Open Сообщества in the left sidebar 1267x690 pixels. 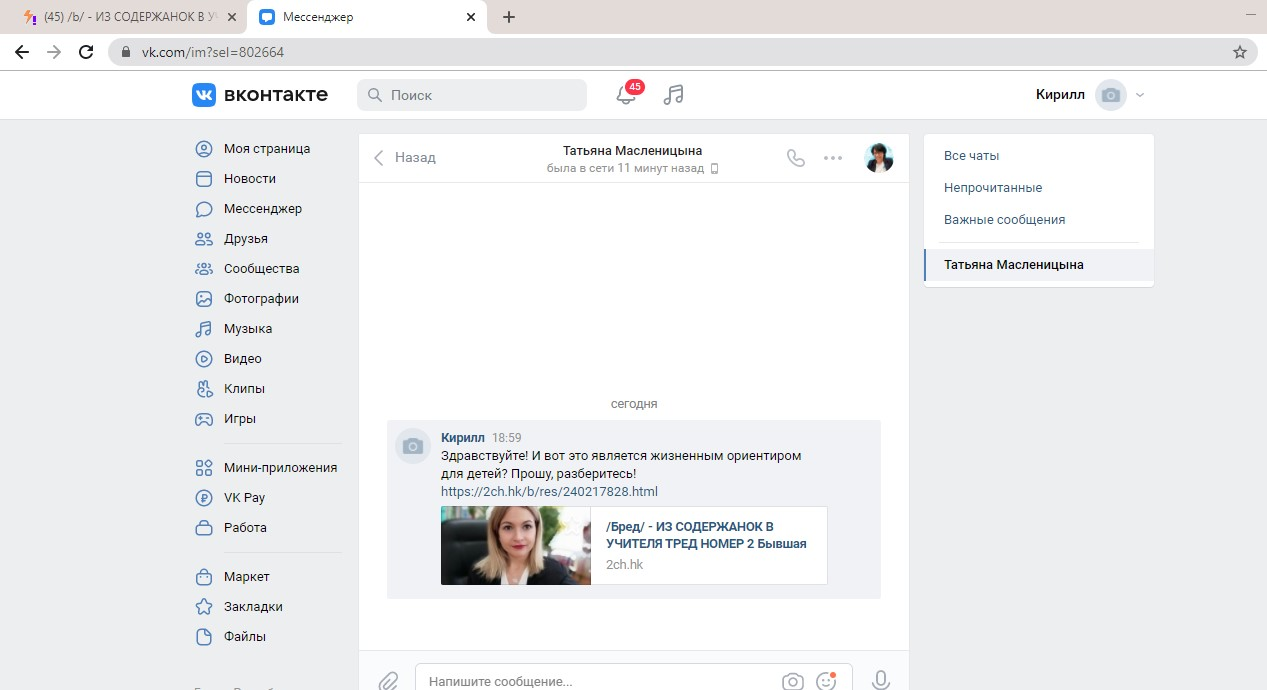261,269
